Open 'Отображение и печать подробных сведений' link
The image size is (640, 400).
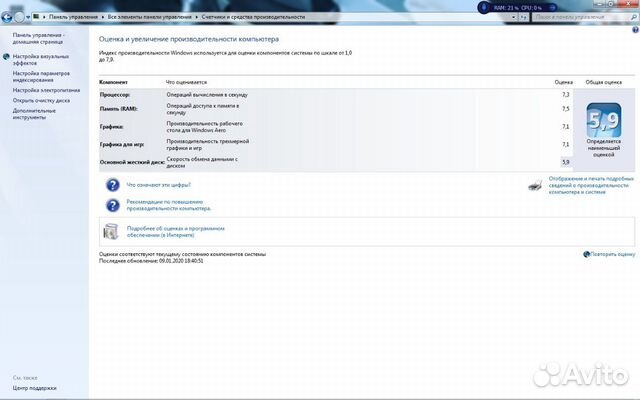point(591,185)
